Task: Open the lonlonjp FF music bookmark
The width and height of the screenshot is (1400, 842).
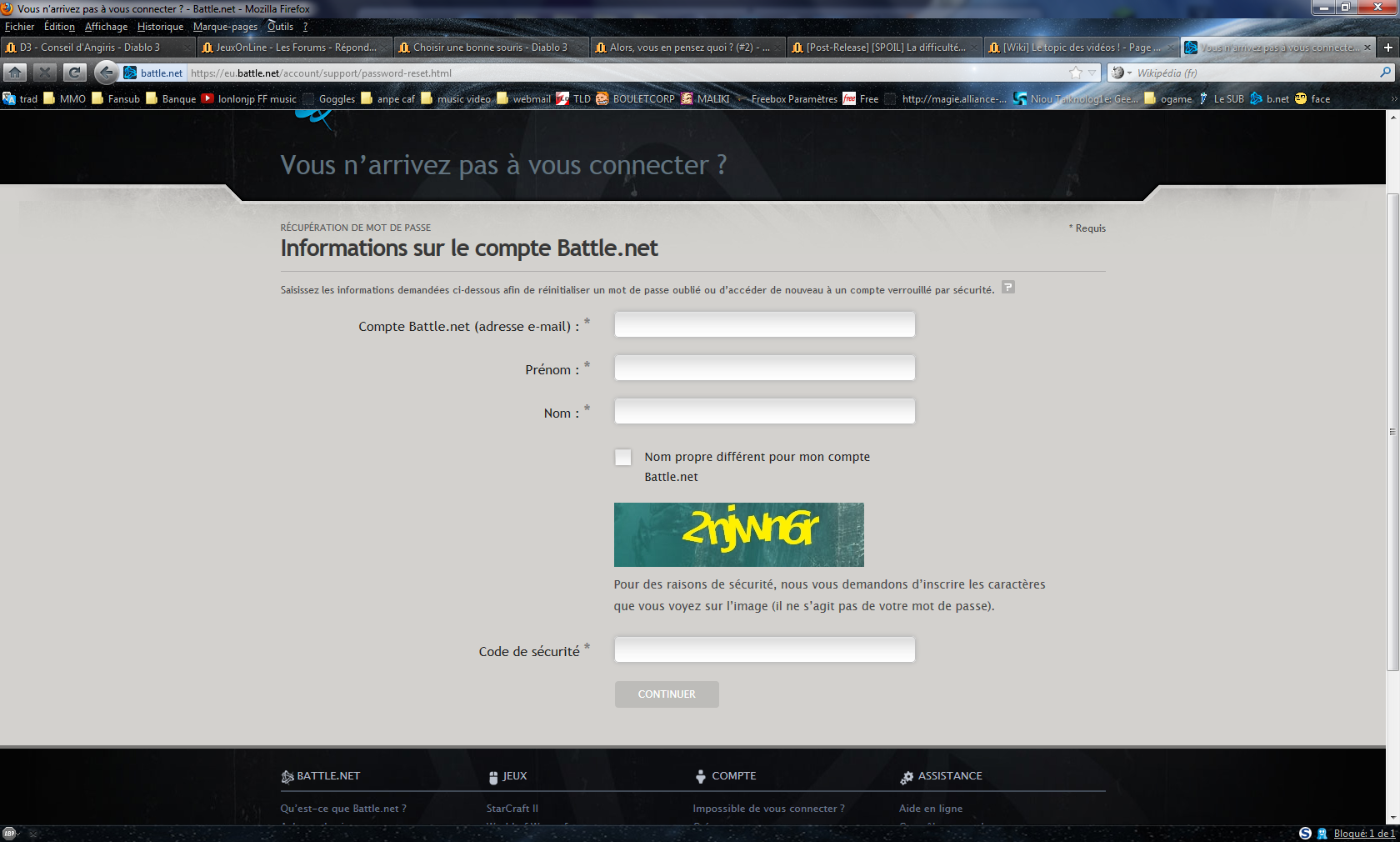Action: pos(249,98)
